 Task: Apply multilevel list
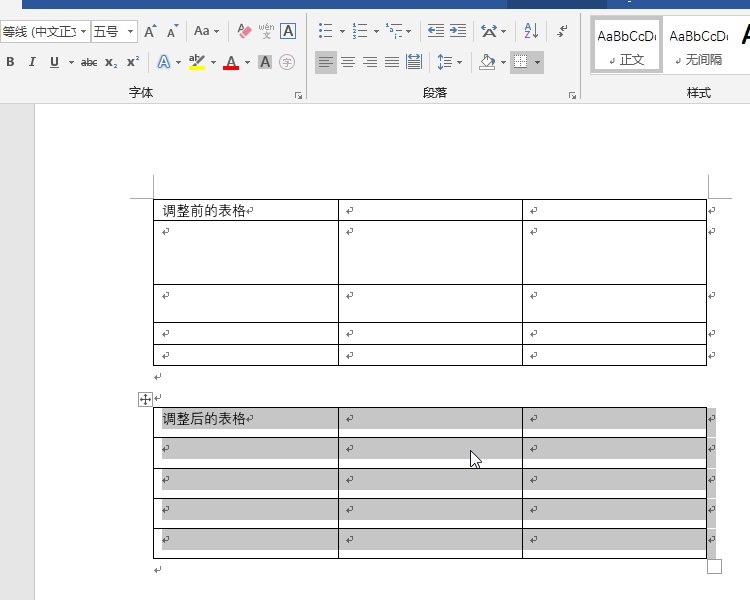(395, 32)
